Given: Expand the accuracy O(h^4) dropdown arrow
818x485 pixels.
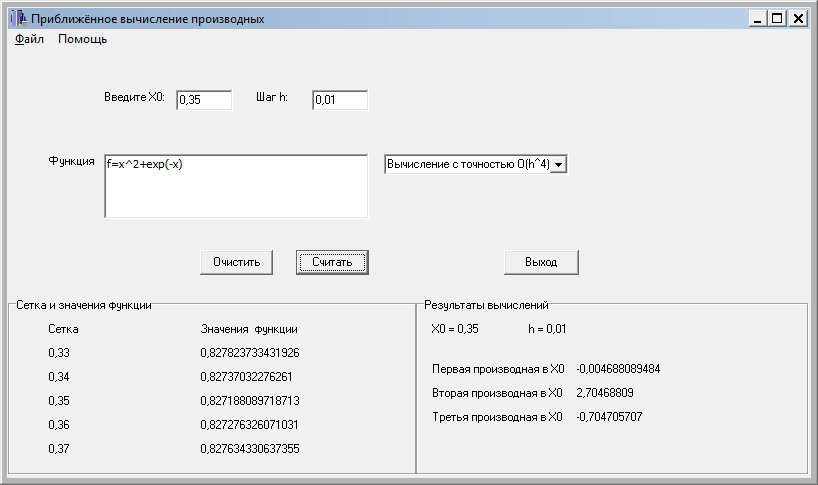Looking at the screenshot, I should 559,164.
